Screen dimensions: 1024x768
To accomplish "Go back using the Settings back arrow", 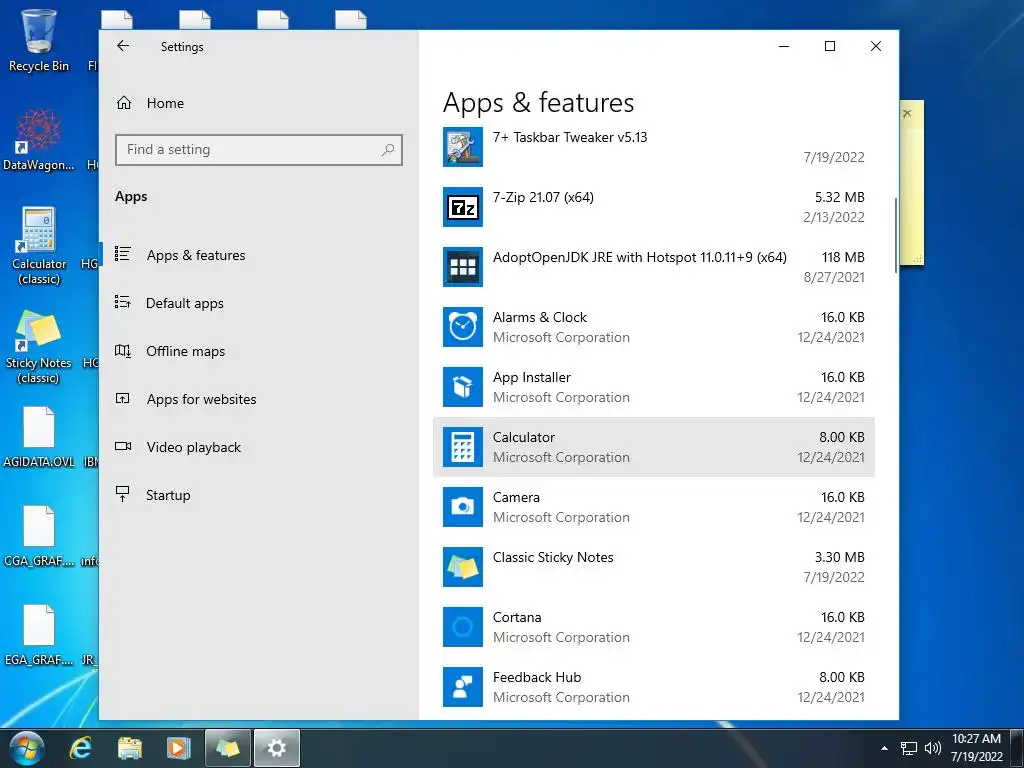I will tap(123, 46).
